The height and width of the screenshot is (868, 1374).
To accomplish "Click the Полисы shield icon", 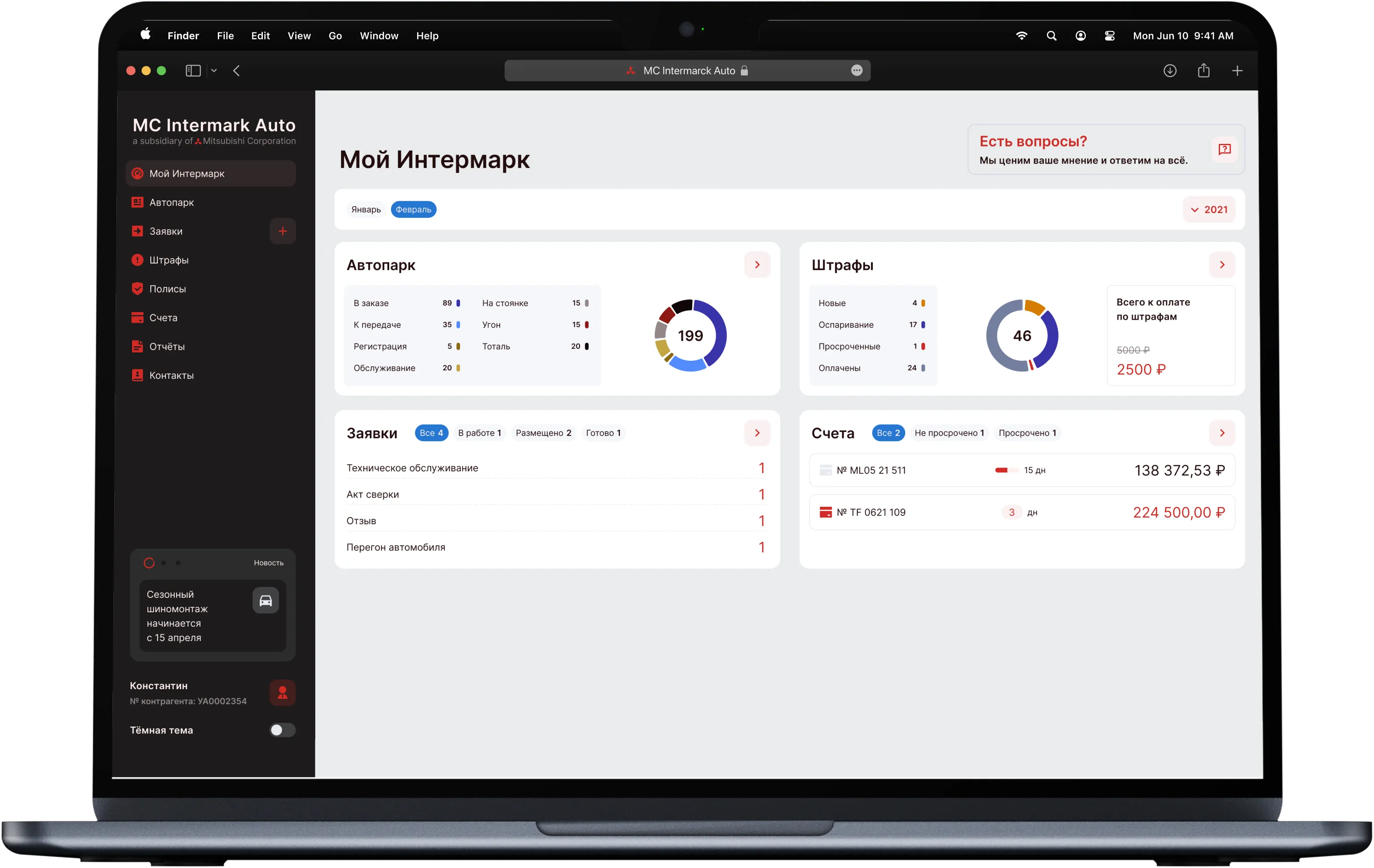I will click(x=137, y=288).
